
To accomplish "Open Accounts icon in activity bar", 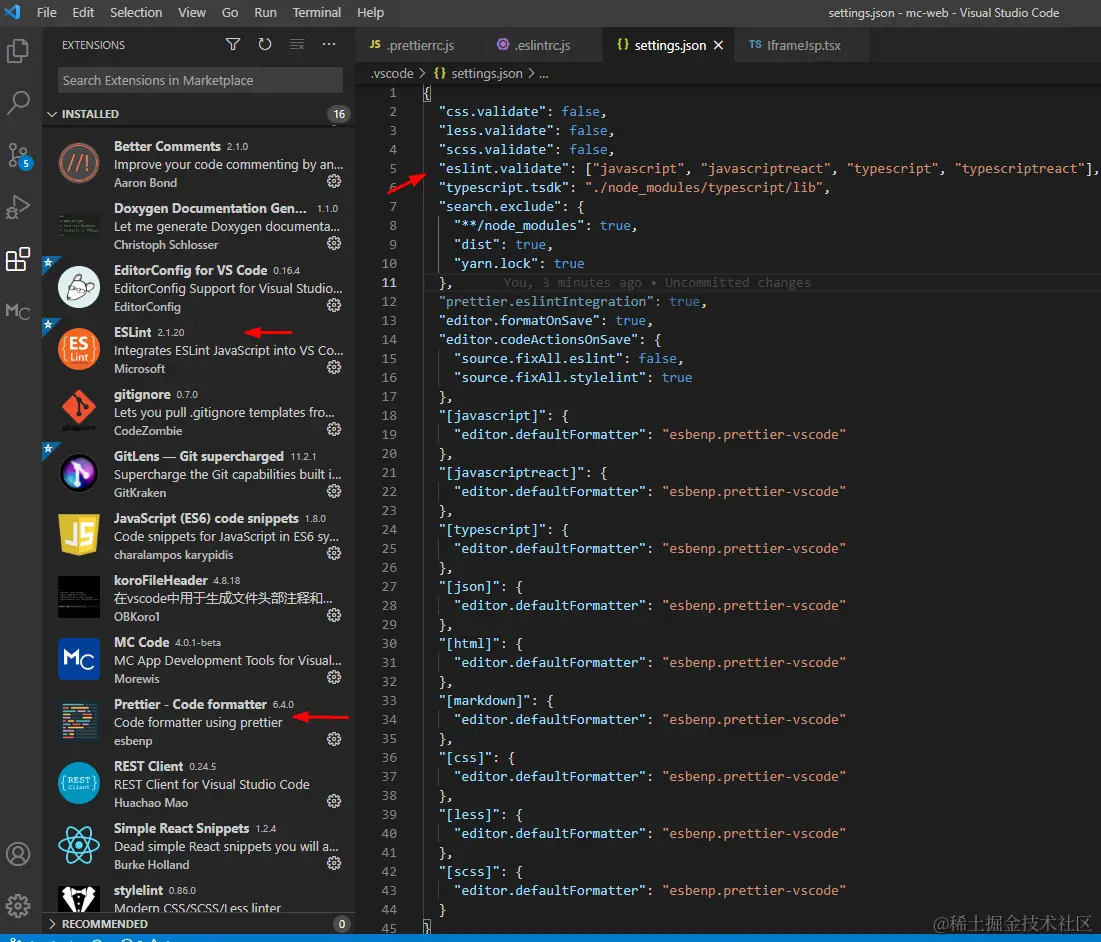I will click(18, 854).
